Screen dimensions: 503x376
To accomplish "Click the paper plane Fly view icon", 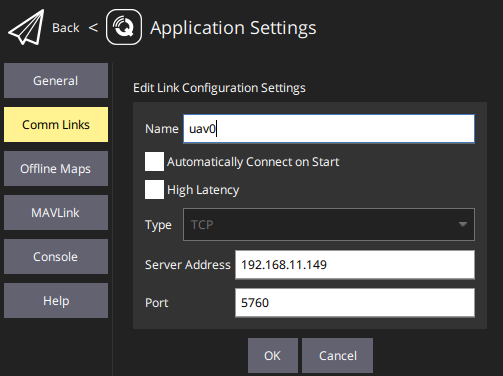I will 26,27.
